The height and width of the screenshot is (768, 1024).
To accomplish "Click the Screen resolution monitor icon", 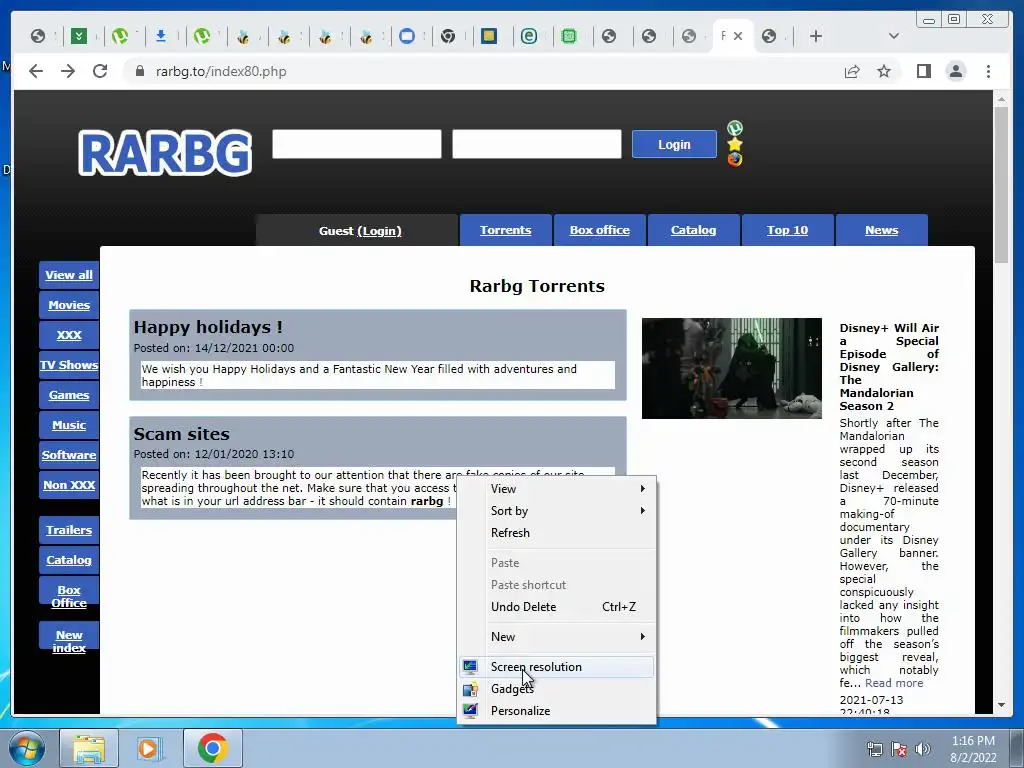I will click(470, 666).
